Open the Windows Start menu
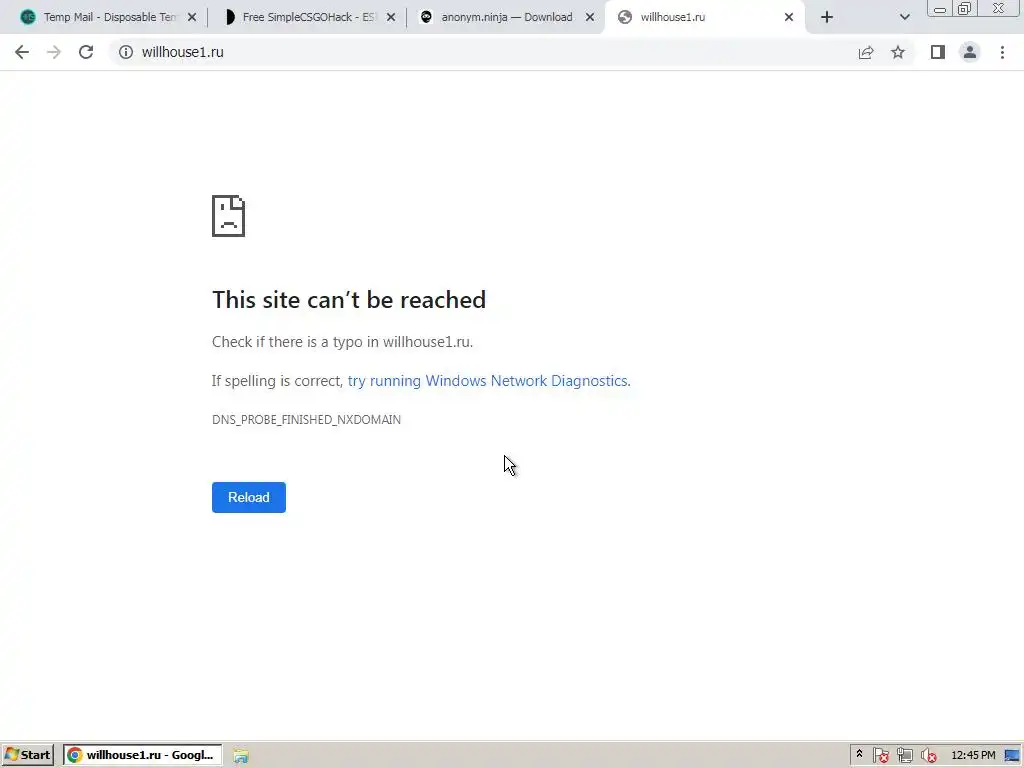This screenshot has height=768, width=1024. click(x=27, y=755)
